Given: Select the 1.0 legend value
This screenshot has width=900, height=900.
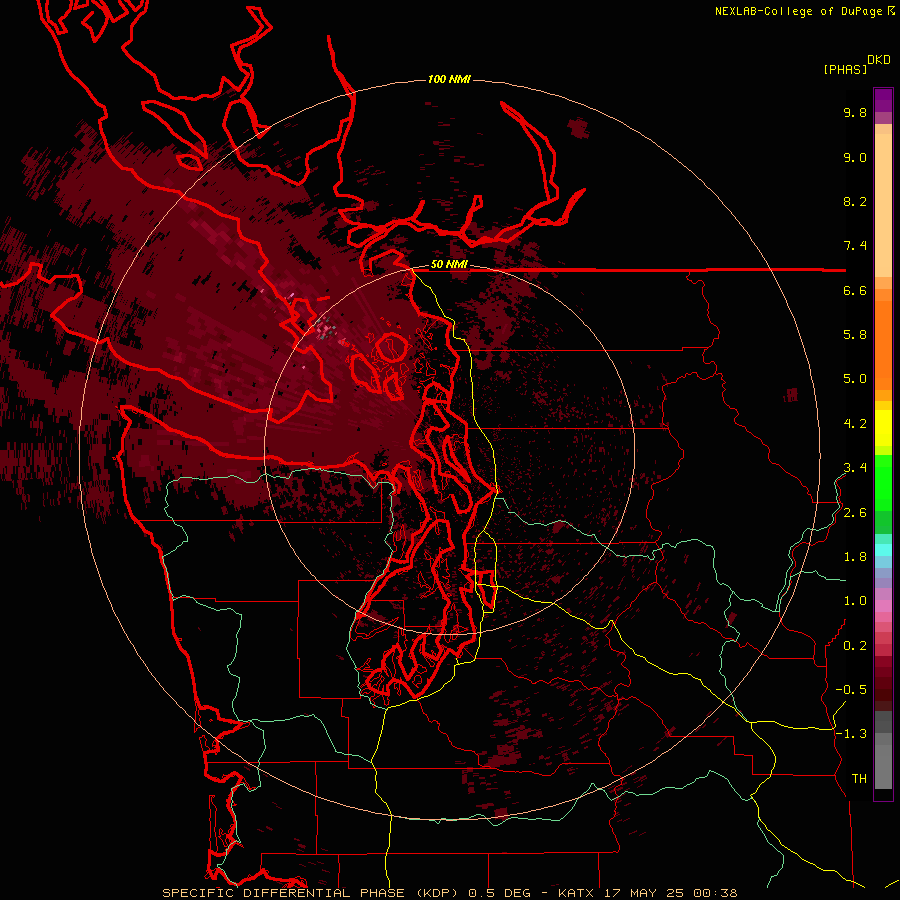Looking at the screenshot, I should (x=855, y=601).
